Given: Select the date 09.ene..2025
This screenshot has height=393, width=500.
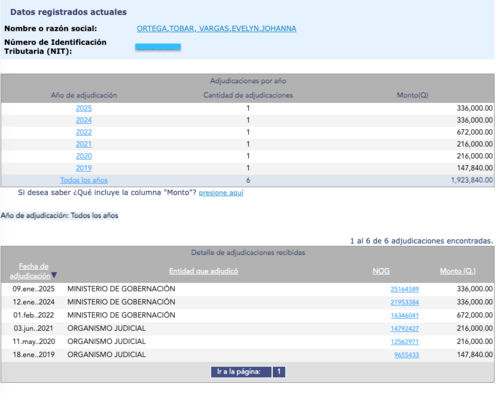Looking at the screenshot, I should [34, 289].
